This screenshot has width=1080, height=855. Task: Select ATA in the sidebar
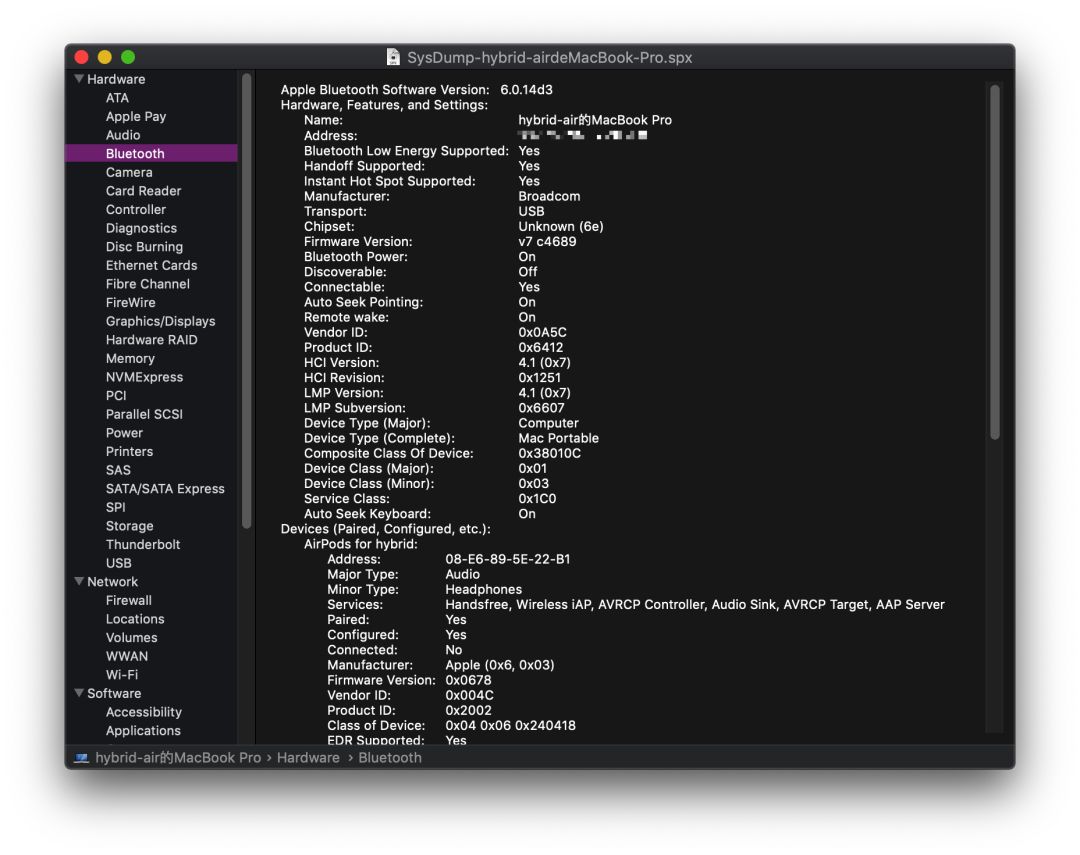[117, 98]
